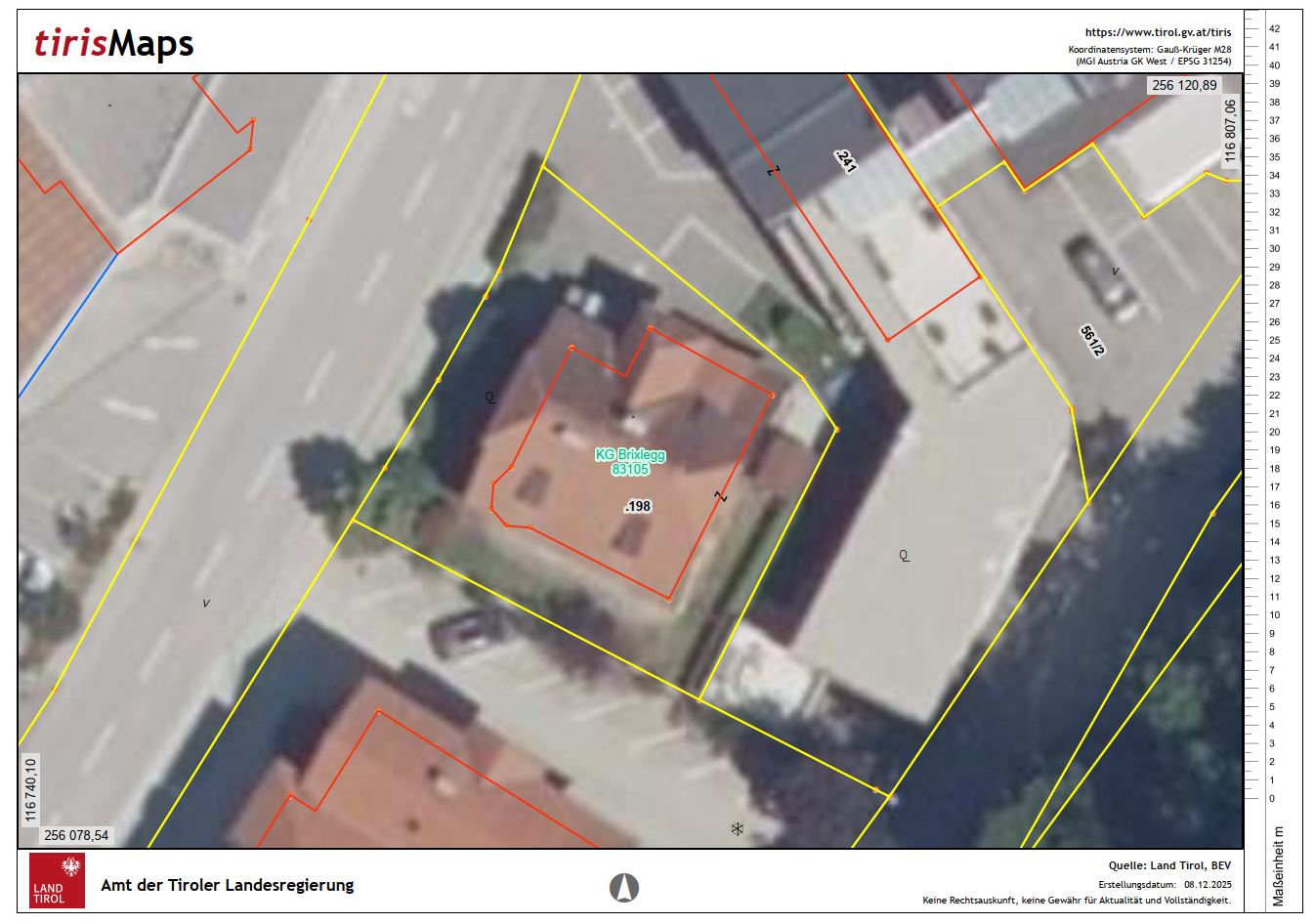Click the 116 740,10 vertical coordinate label

(x=30, y=789)
